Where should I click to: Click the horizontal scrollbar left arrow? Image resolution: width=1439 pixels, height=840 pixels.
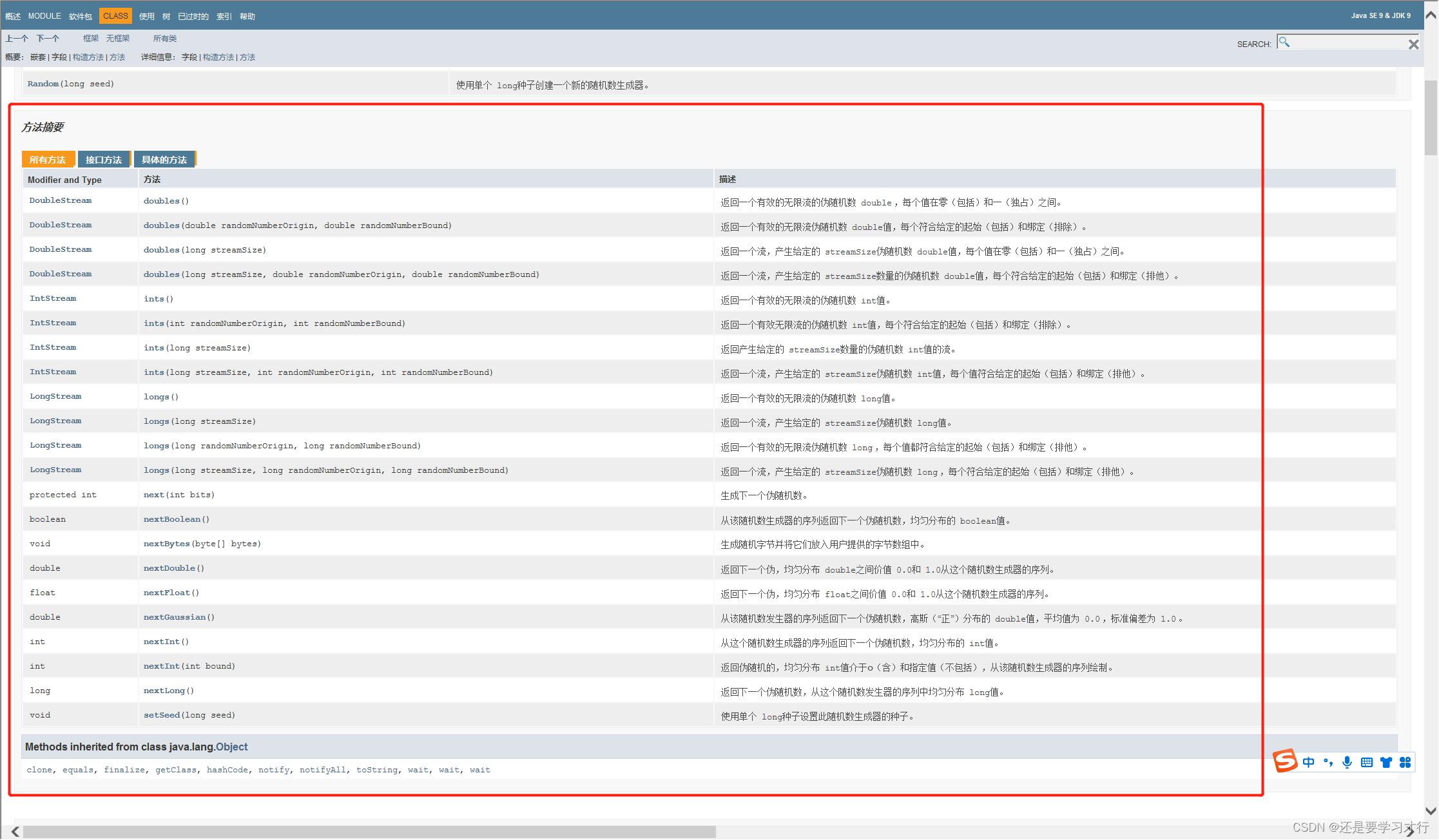(15, 832)
